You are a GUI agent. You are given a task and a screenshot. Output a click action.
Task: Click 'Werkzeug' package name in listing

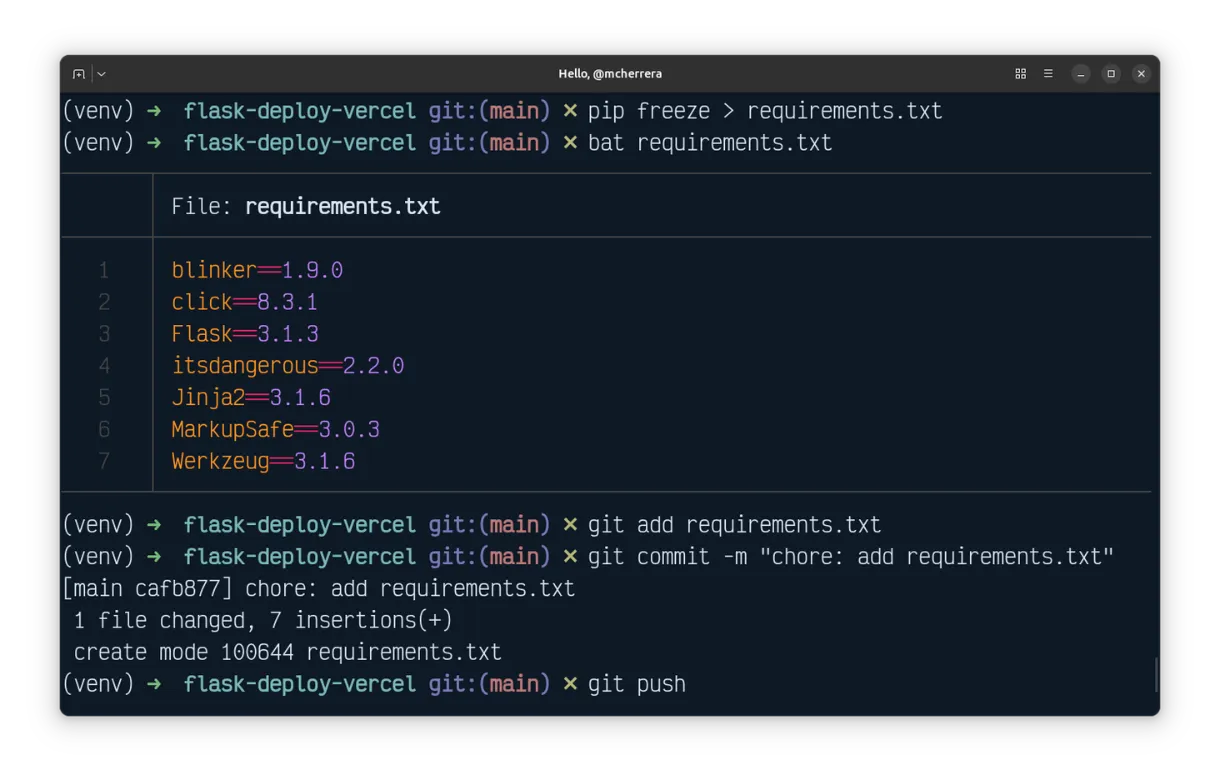click(220, 462)
